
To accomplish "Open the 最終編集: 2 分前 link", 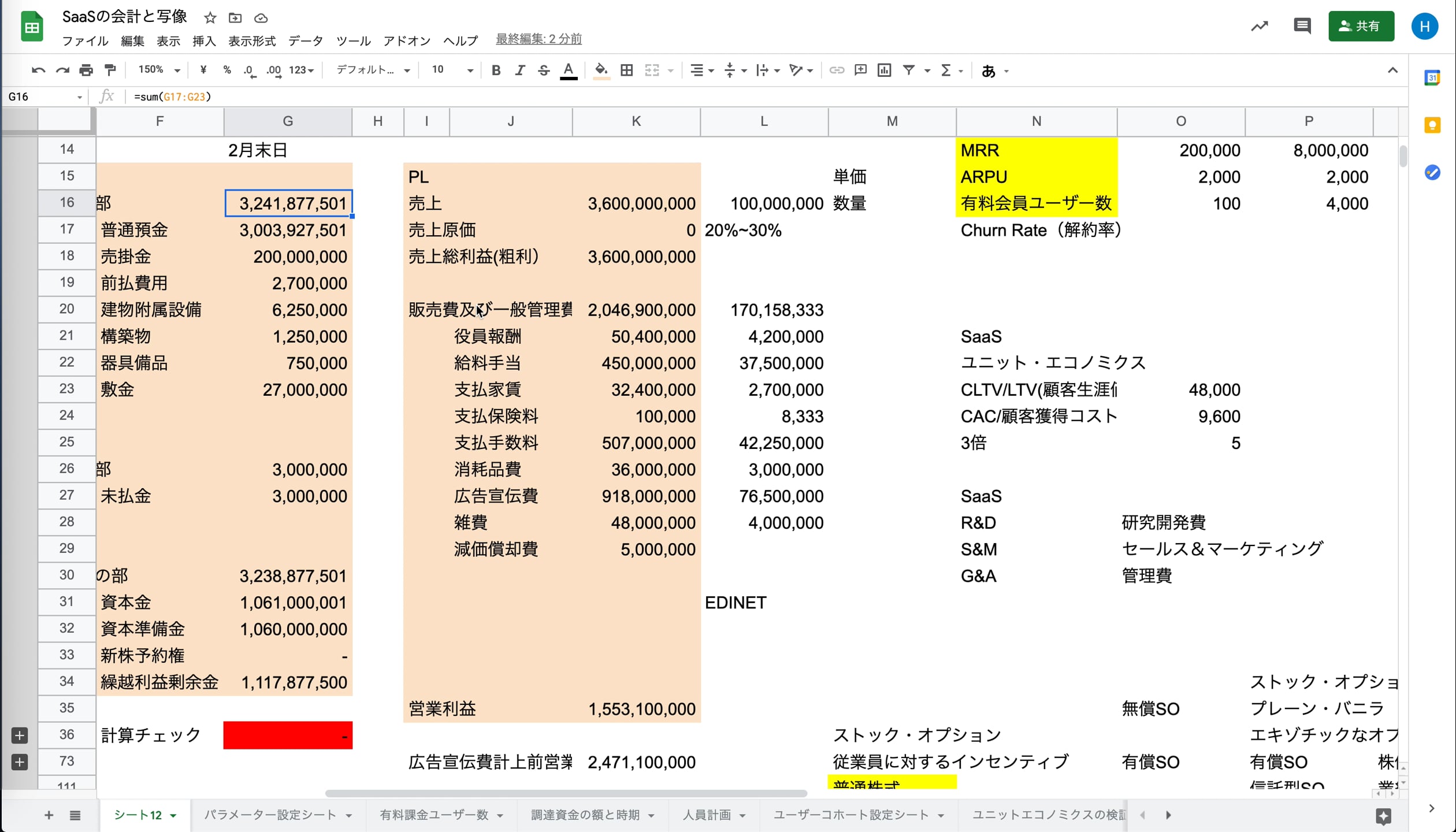I will click(x=538, y=39).
